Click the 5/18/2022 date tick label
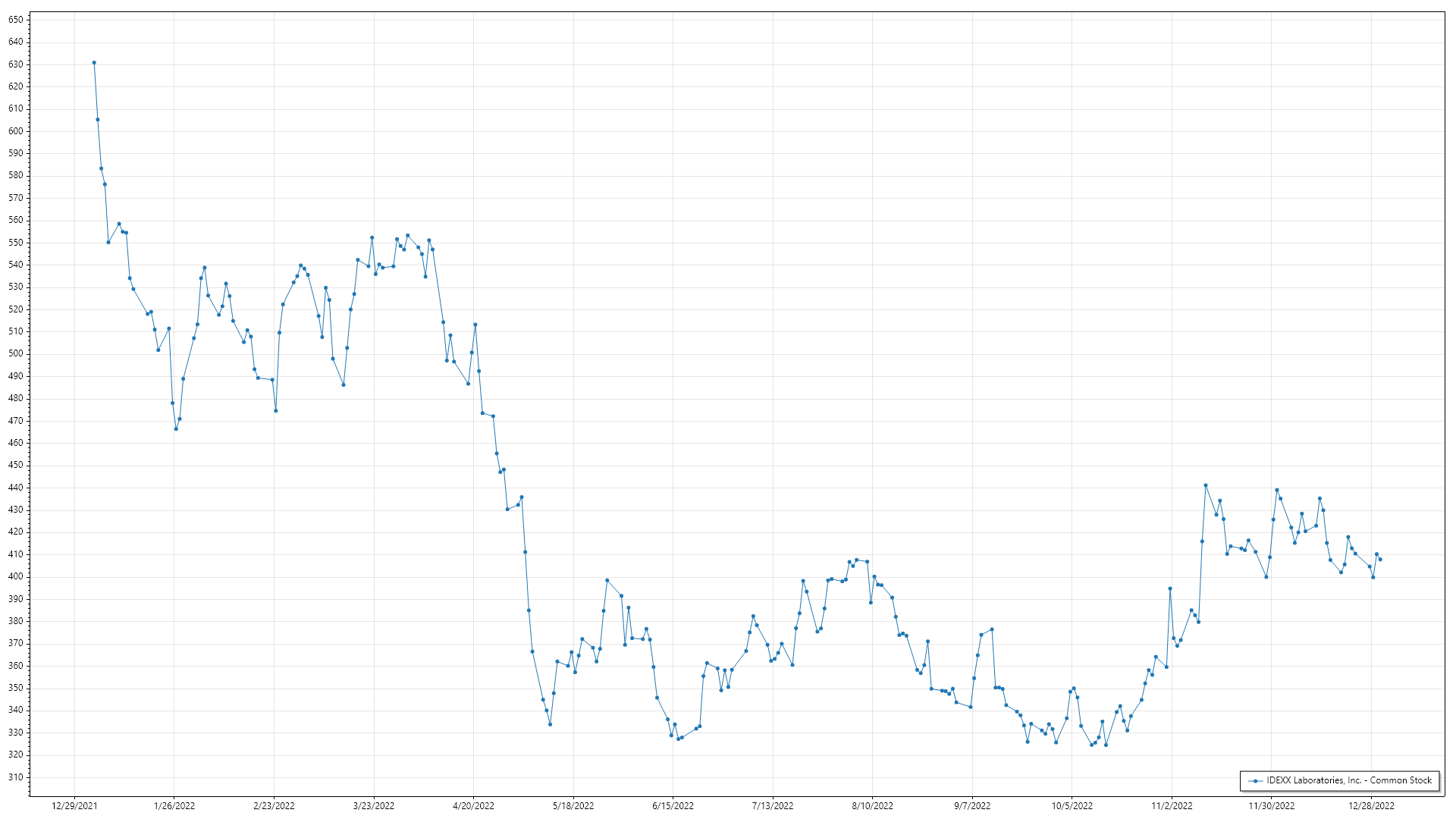This screenshot has height=819, width=1456. click(573, 806)
